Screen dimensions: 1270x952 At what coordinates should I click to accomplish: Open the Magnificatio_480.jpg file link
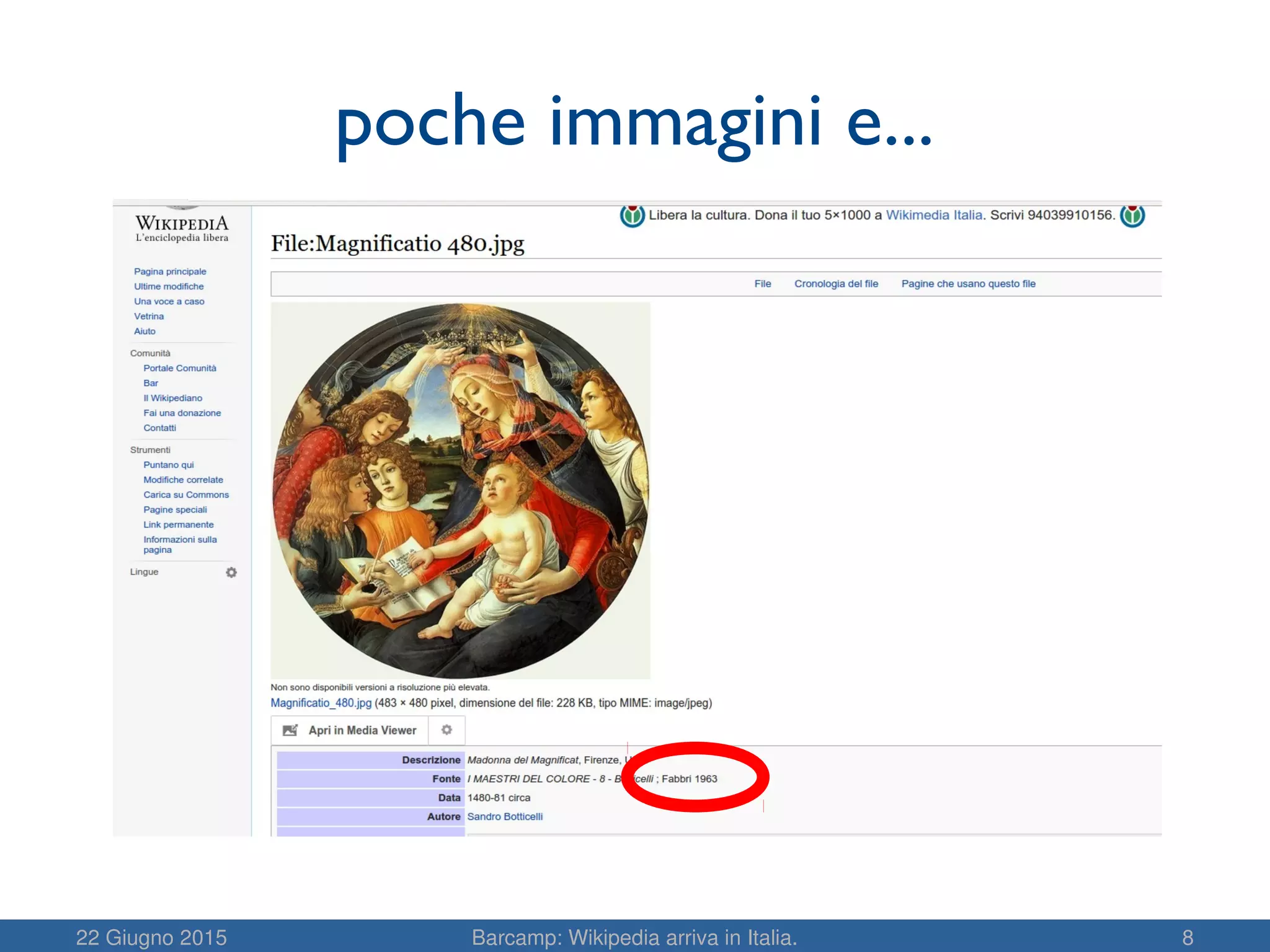coord(321,703)
